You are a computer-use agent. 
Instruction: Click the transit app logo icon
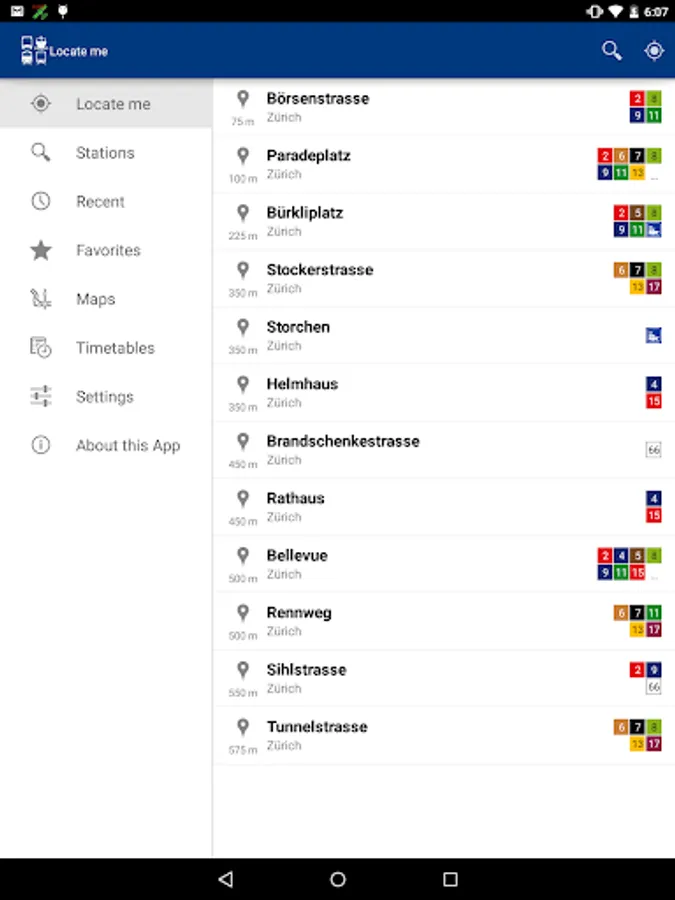34,51
